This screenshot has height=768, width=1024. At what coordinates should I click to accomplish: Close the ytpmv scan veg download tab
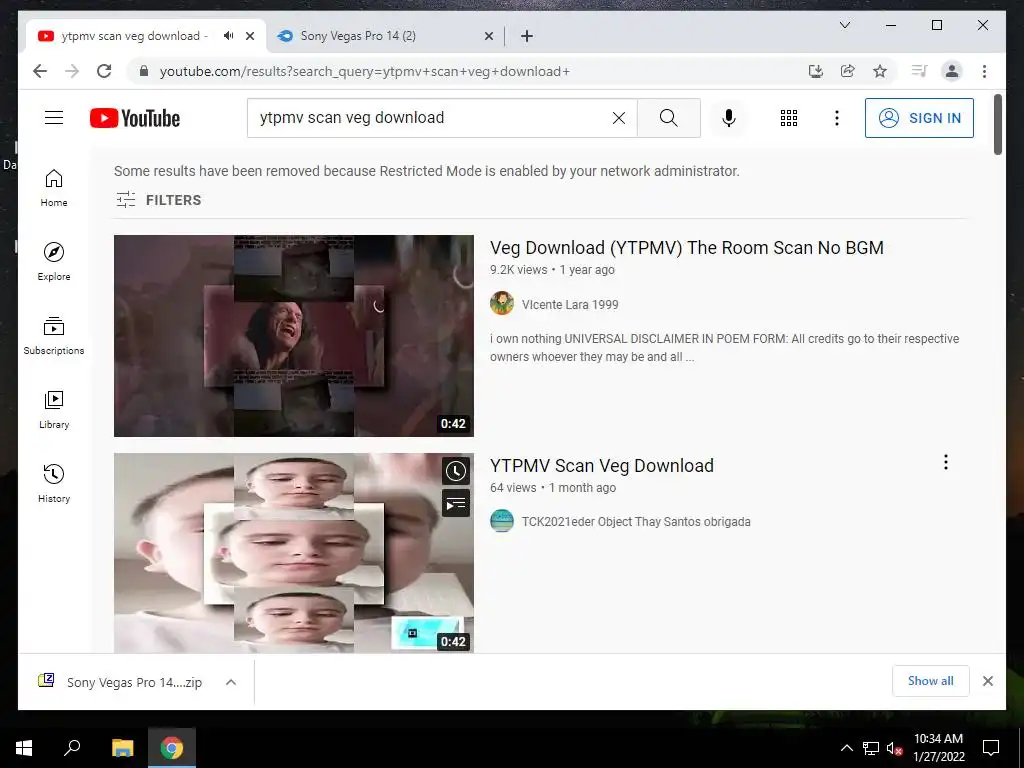249,36
